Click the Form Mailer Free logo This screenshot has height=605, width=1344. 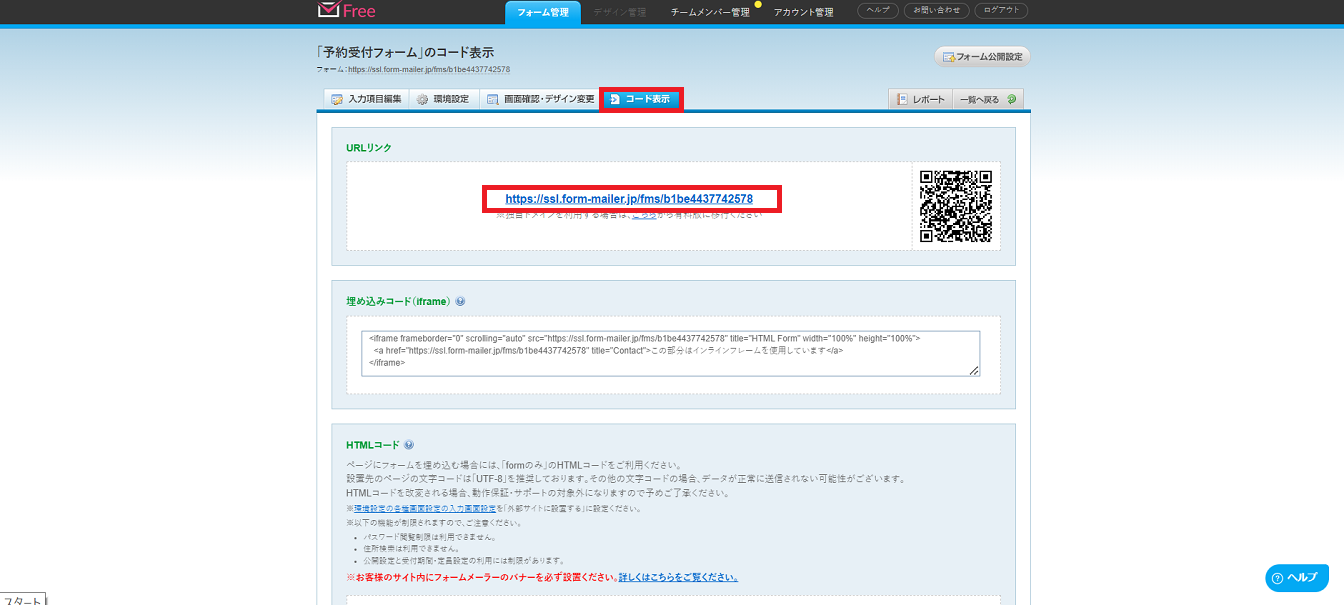[346, 11]
